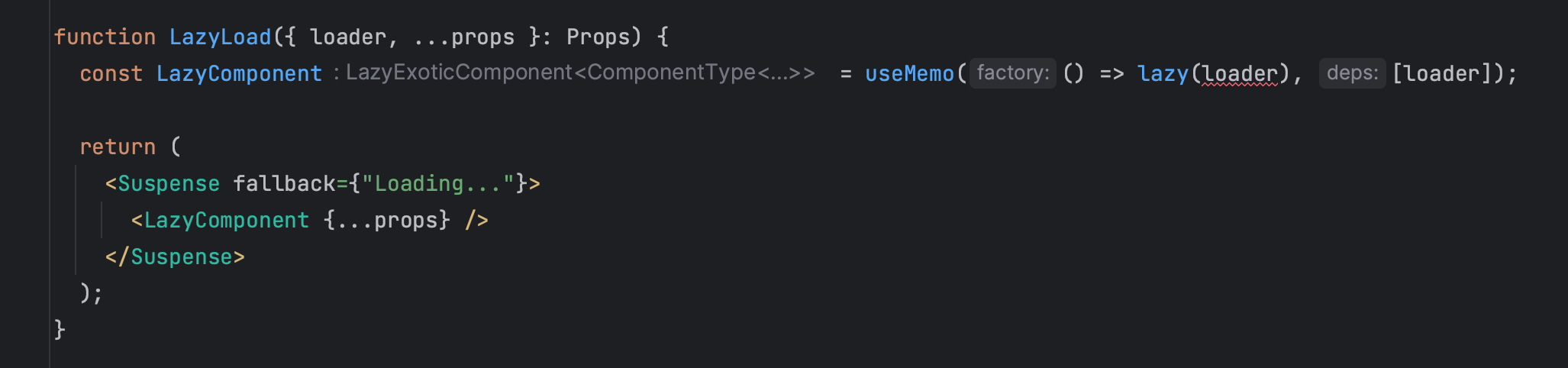Click the LazyLoad function name
Screen dimensions: 1568x368
point(220,37)
